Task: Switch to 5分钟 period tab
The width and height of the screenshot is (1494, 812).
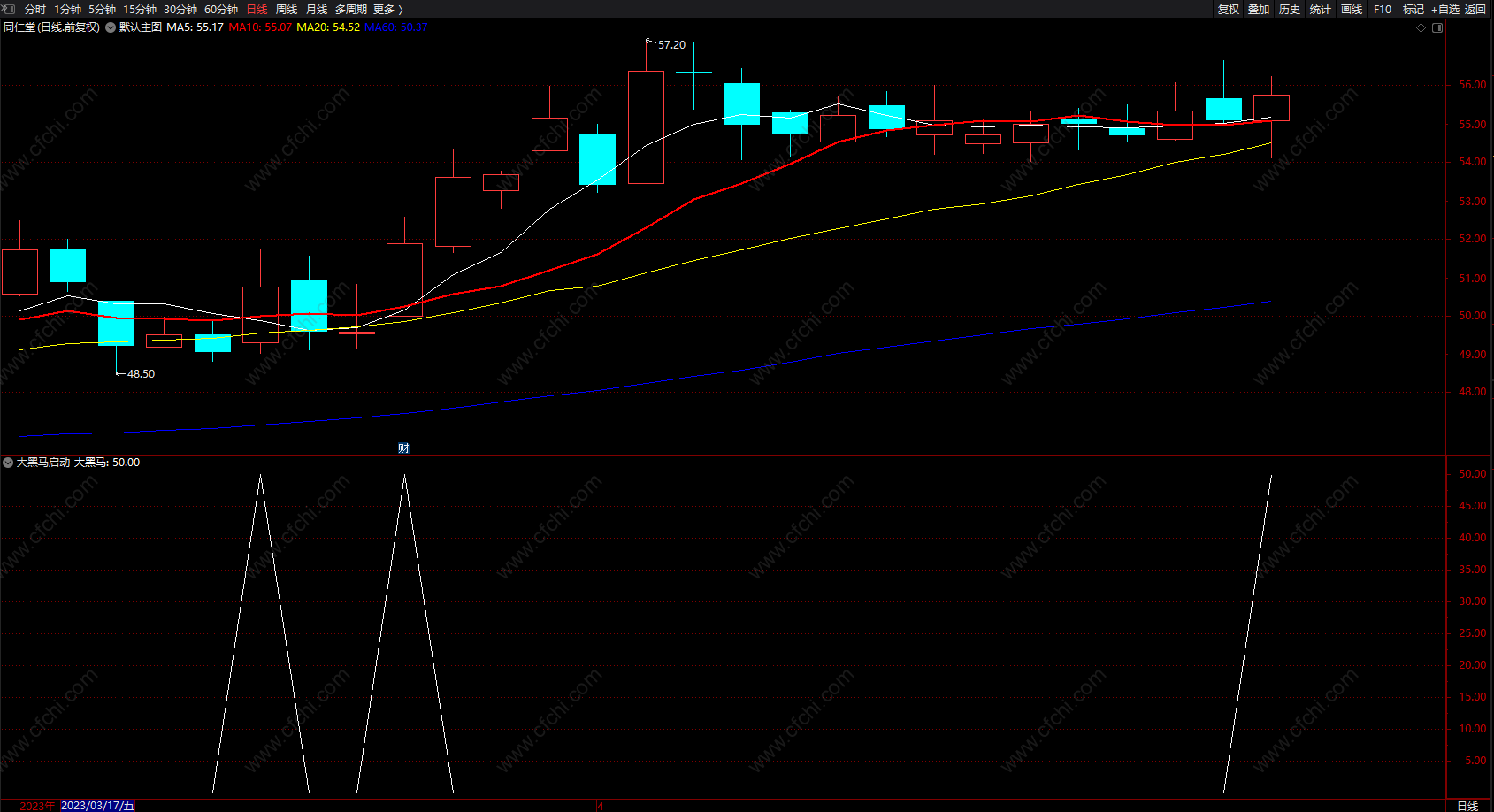Action: 102,9
